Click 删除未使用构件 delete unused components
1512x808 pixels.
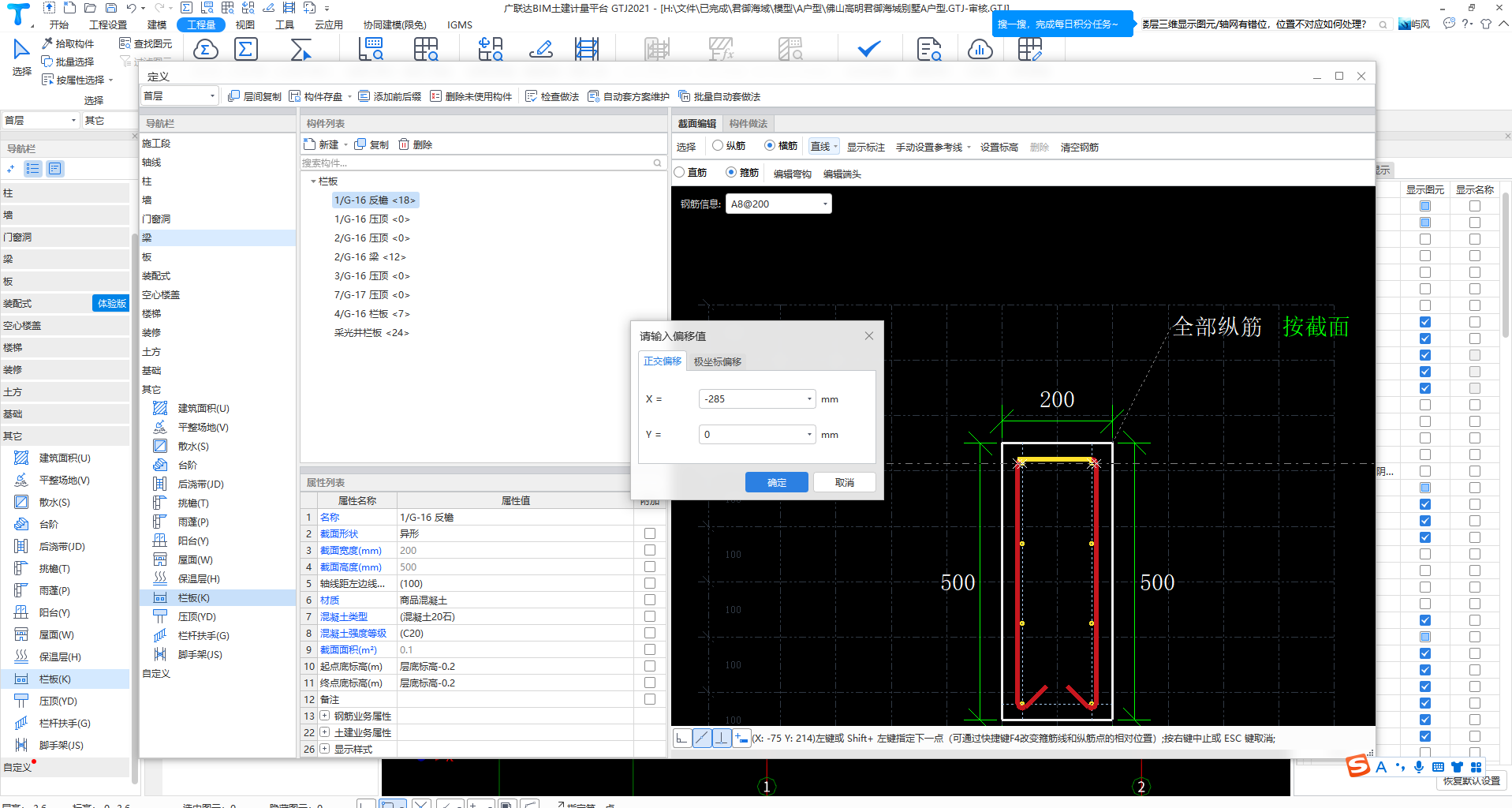pos(471,96)
